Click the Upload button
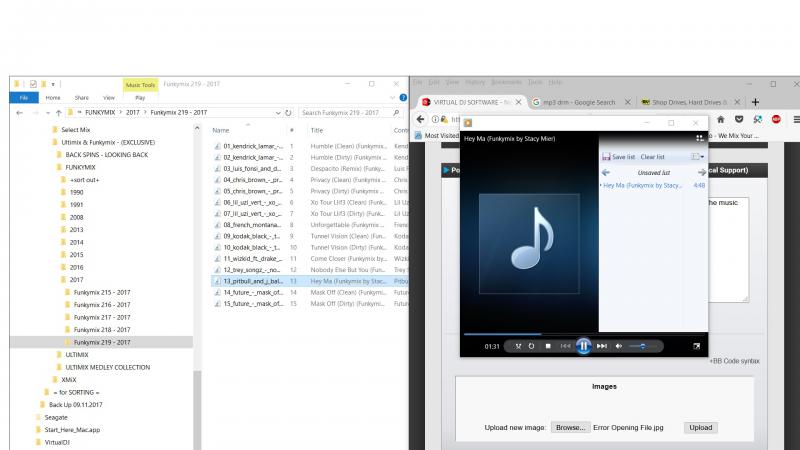The image size is (800, 450). (701, 428)
